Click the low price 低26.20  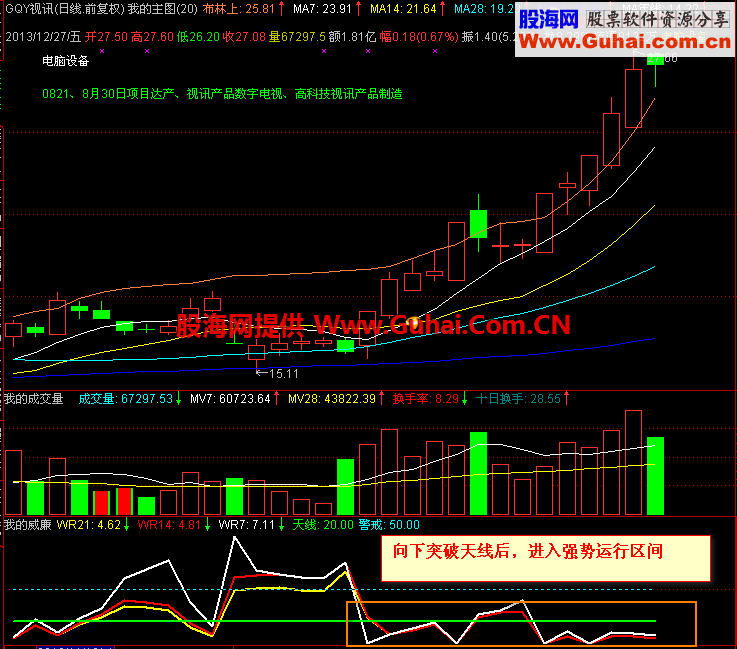point(198,37)
